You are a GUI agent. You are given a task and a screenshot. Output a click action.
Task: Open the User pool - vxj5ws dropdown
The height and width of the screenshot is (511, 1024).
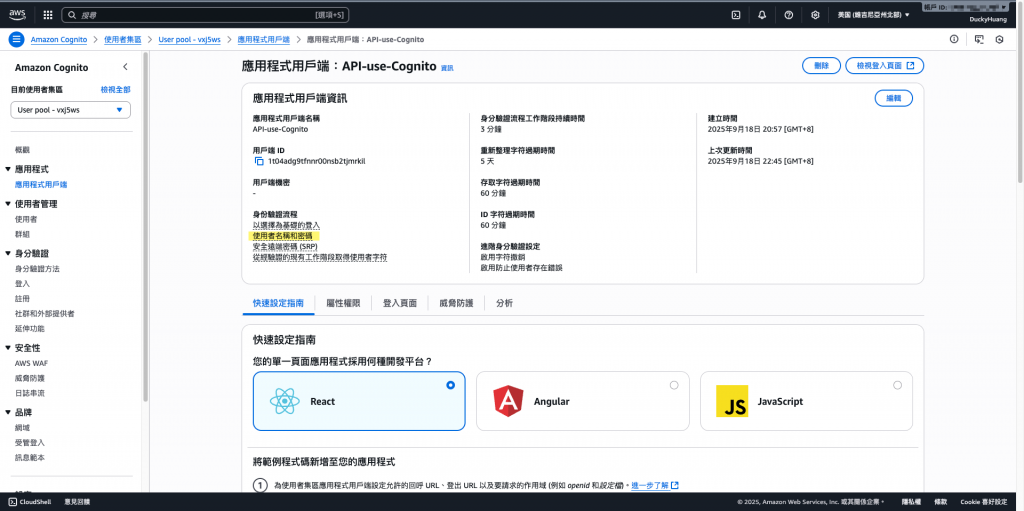click(x=71, y=110)
